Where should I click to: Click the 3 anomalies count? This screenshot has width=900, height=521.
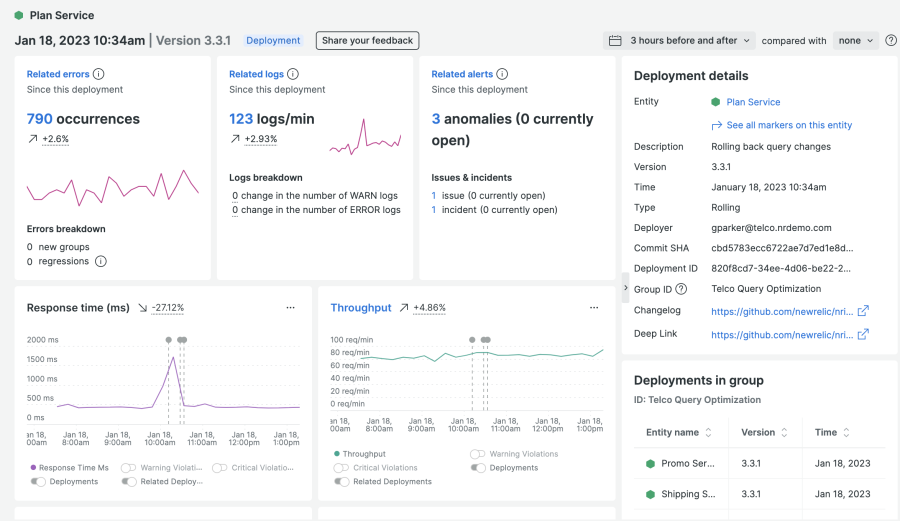coord(436,119)
